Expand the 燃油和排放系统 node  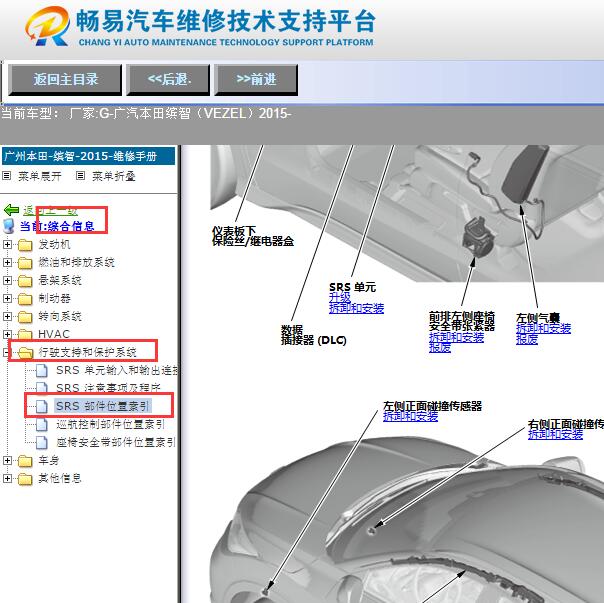point(7,262)
